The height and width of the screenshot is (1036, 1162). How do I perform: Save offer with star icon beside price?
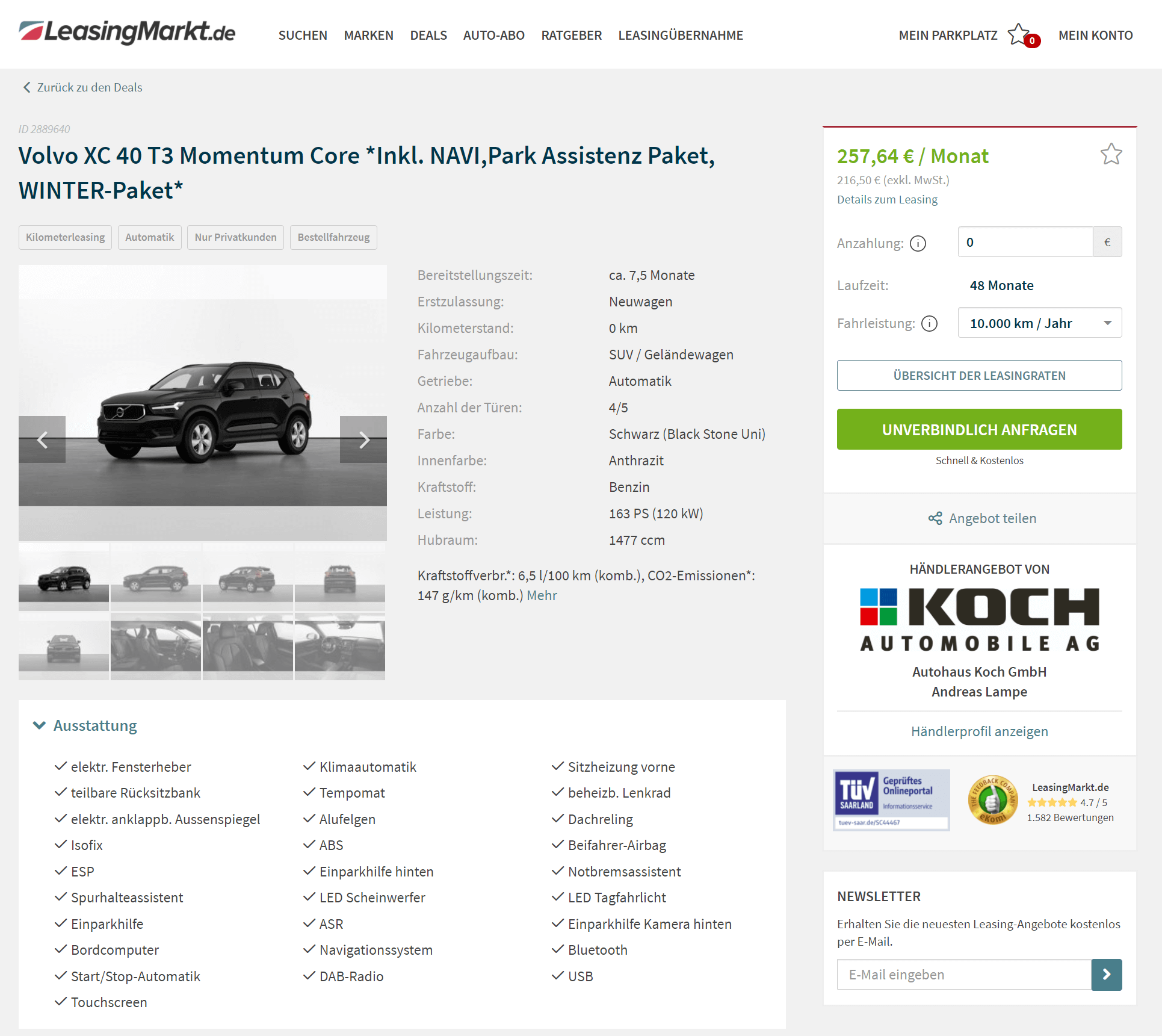(x=1111, y=154)
